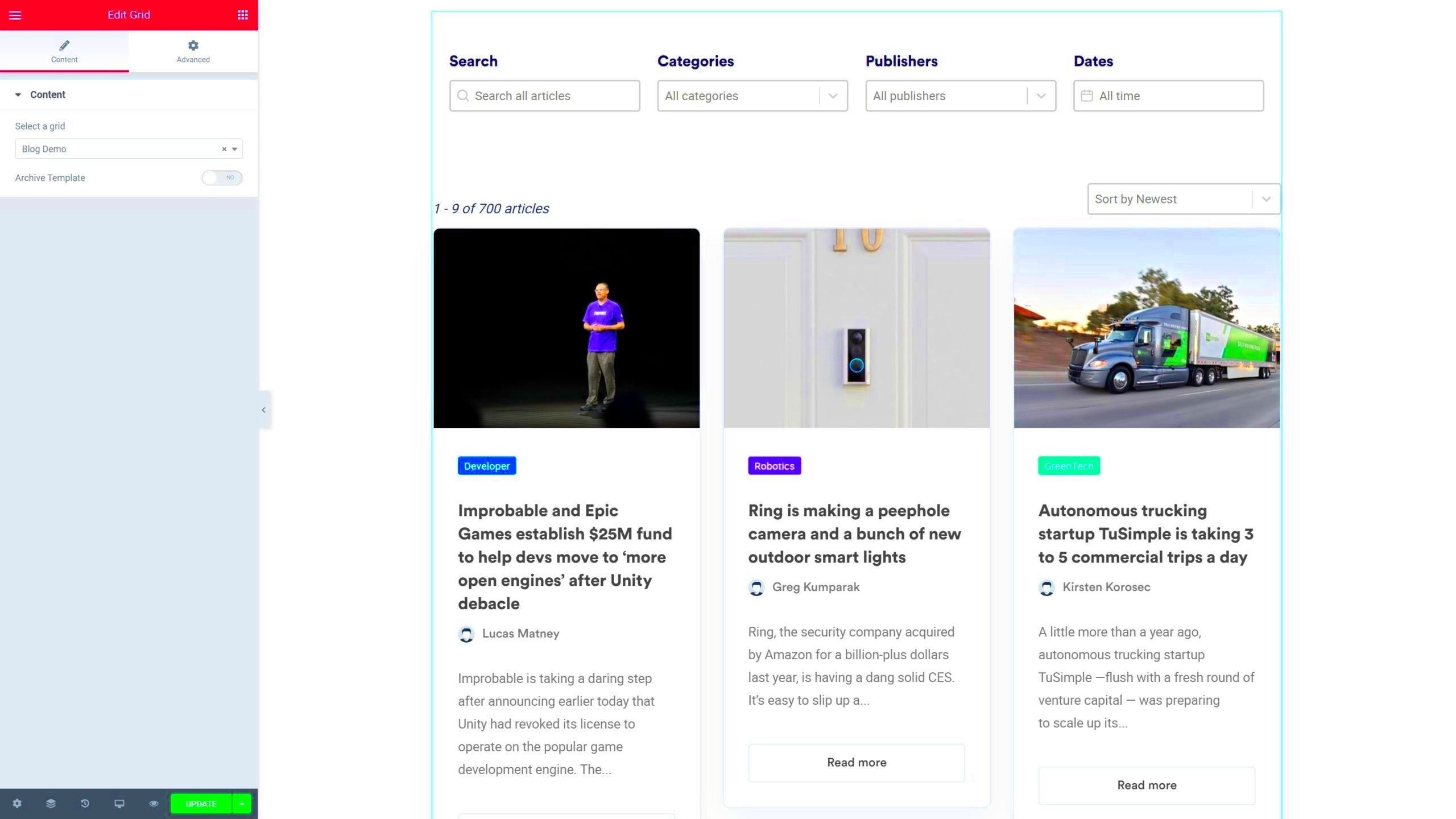Click the collapse sidebar arrow icon

point(263,409)
